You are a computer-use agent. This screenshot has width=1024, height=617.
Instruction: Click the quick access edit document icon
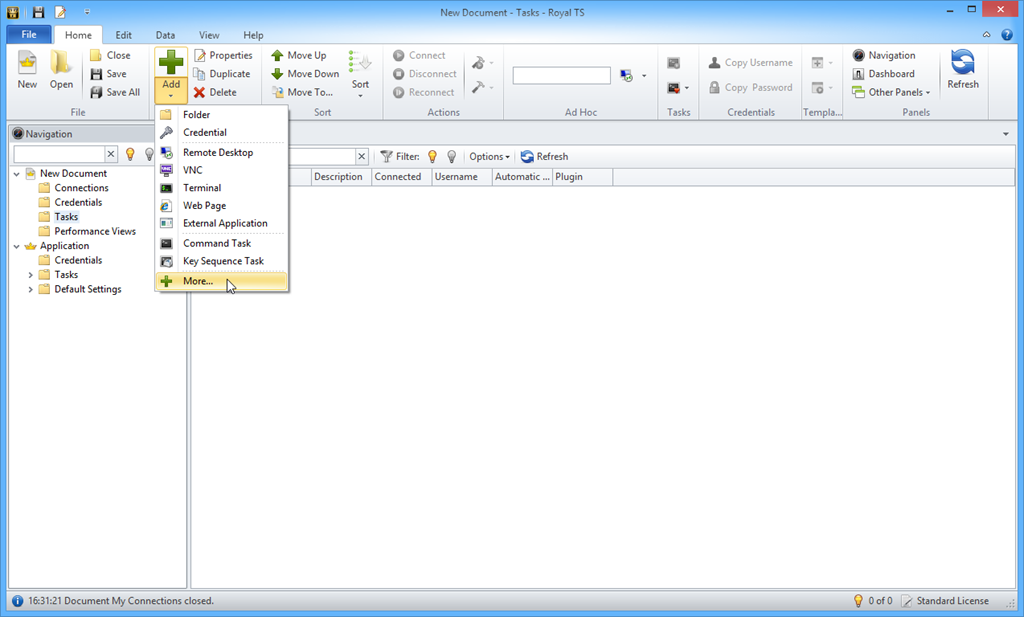(x=61, y=12)
